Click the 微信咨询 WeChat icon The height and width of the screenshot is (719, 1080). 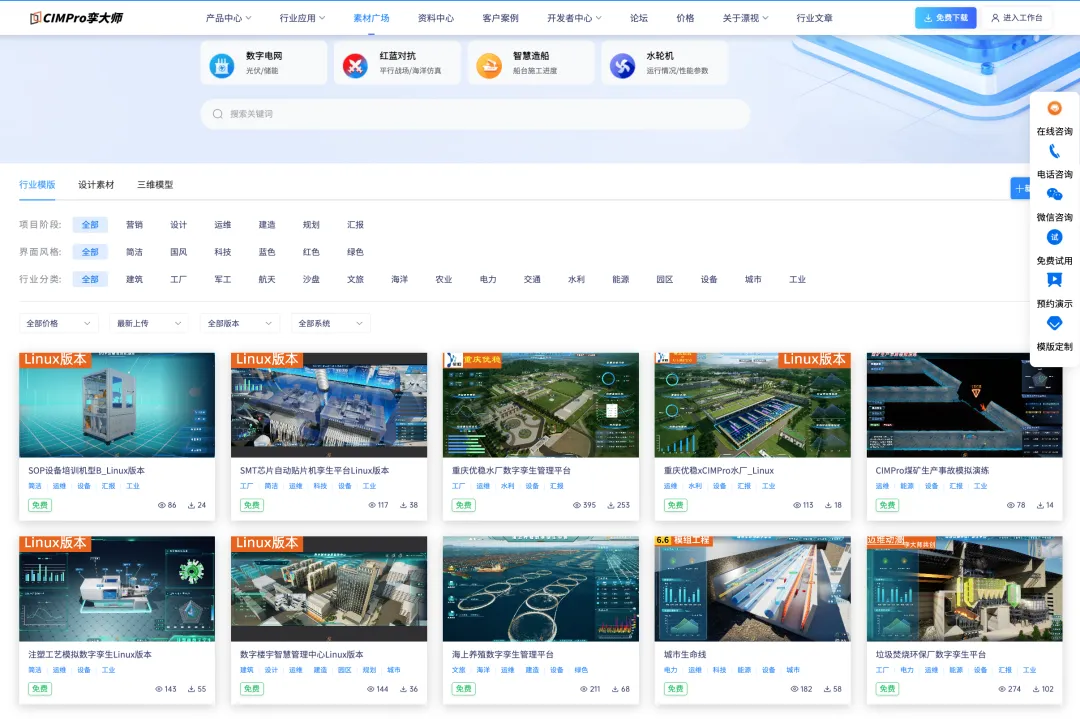click(1055, 194)
